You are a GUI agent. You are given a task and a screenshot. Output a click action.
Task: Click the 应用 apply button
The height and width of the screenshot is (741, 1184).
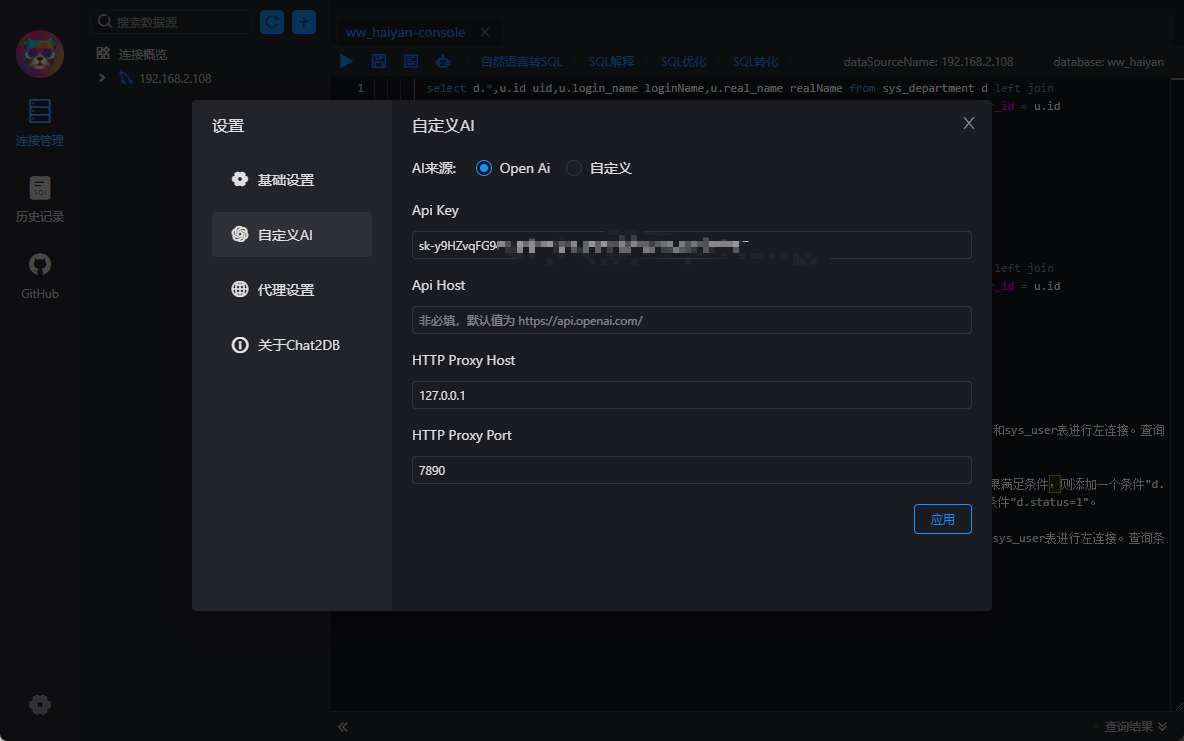pyautogui.click(x=942, y=519)
